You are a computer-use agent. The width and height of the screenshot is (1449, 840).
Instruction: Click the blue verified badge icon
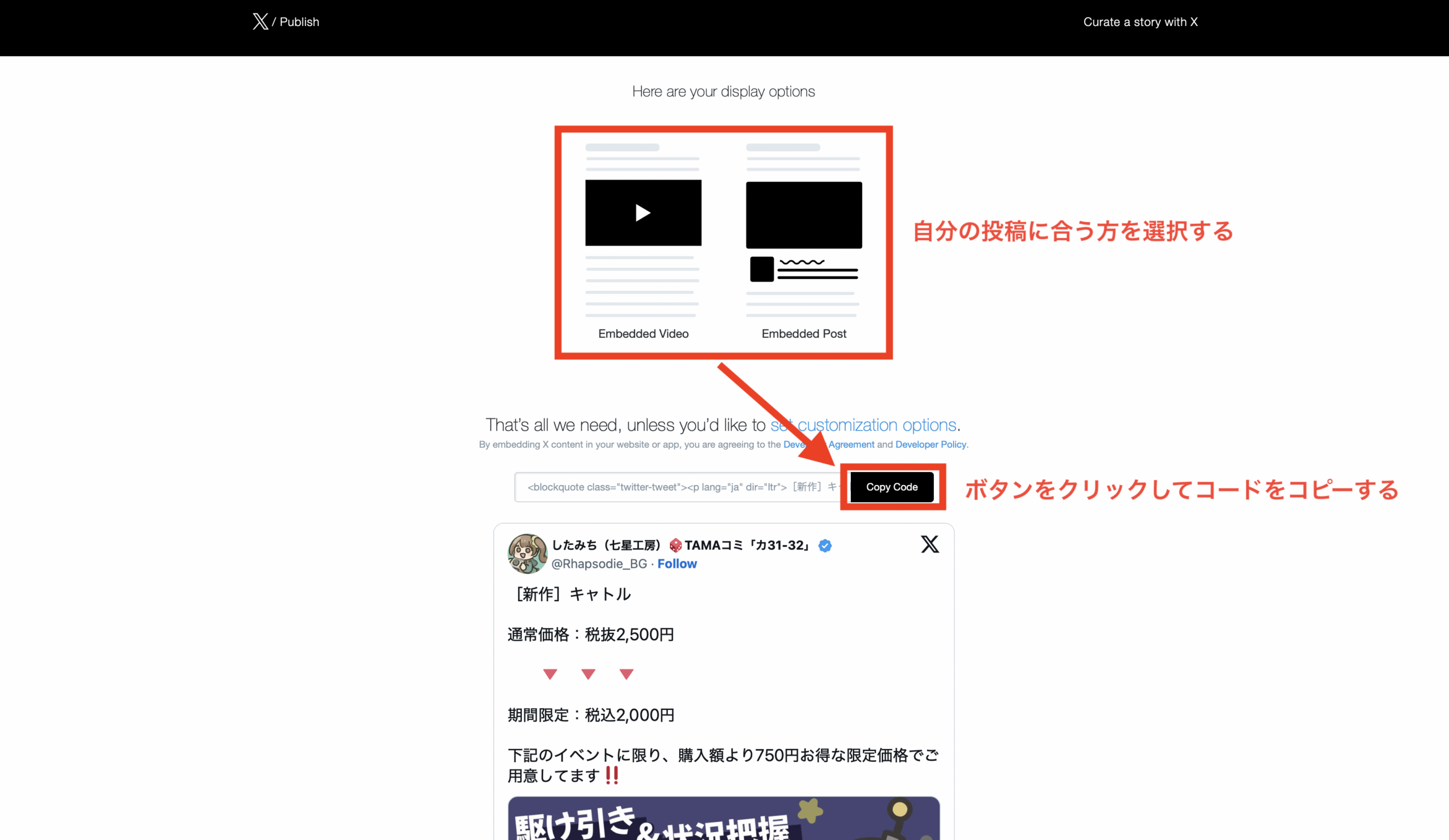(x=825, y=546)
